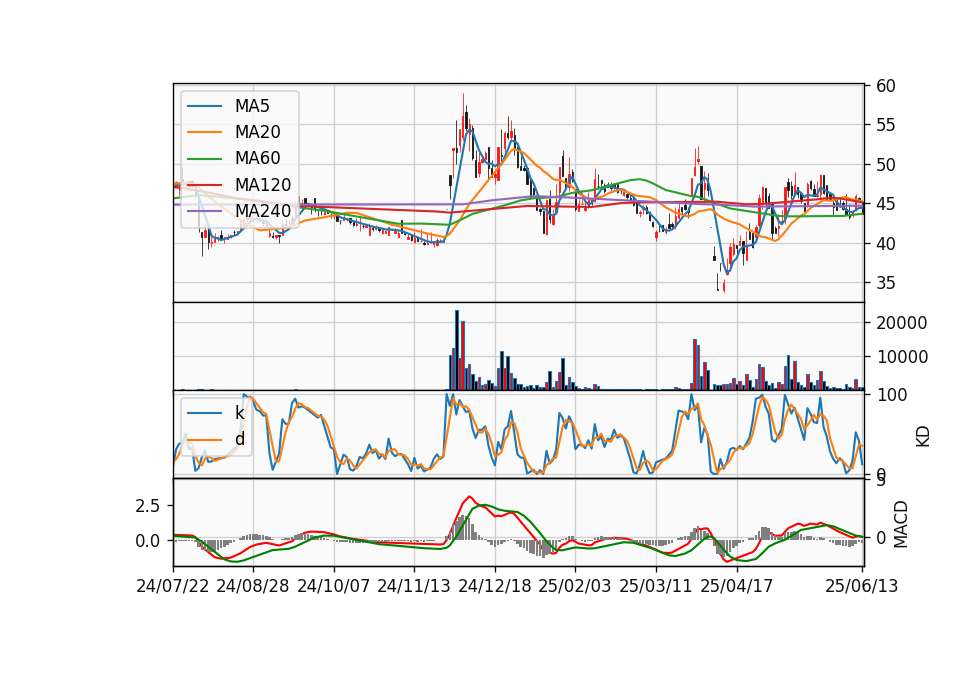Screen dimensions: 960x690
Task: Click the MACD left axis value 2.5
Action: click(148, 506)
